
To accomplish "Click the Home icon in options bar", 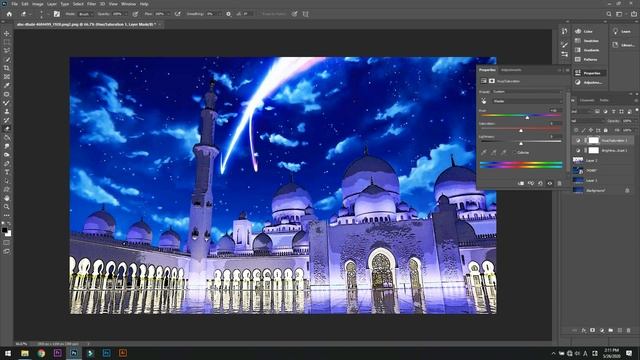I will coord(9,14).
